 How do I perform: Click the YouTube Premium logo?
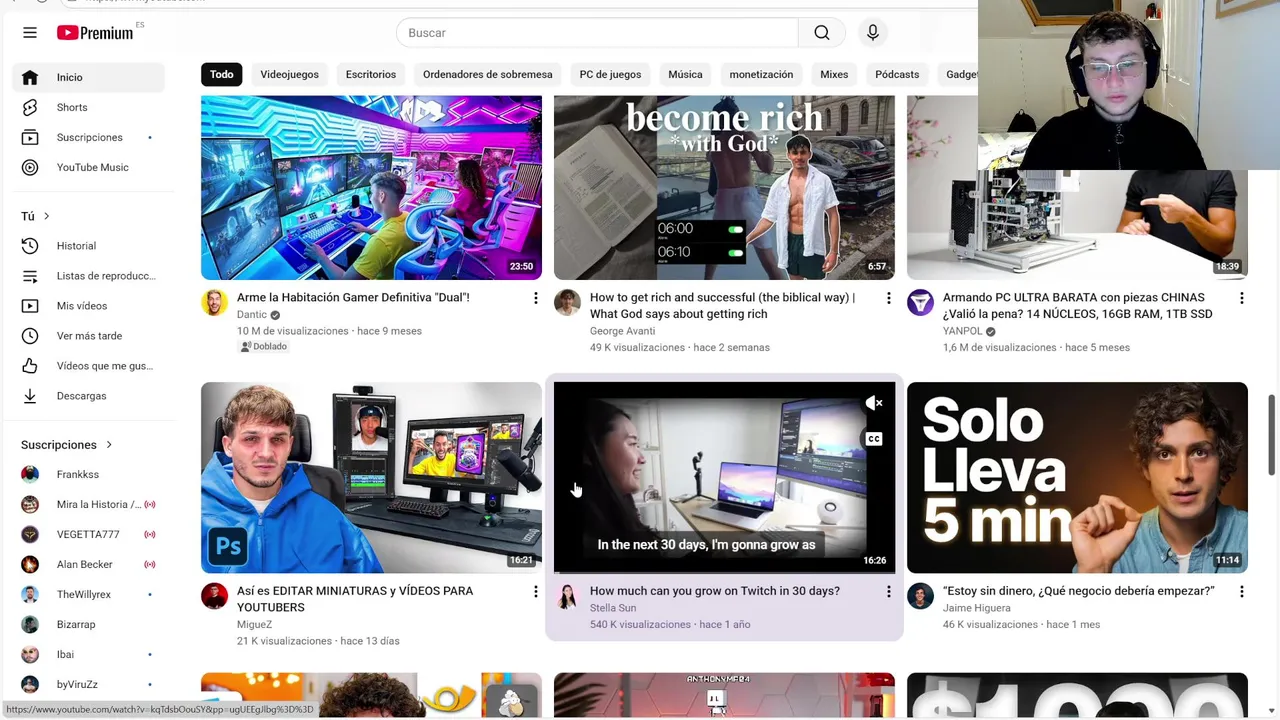(x=95, y=33)
